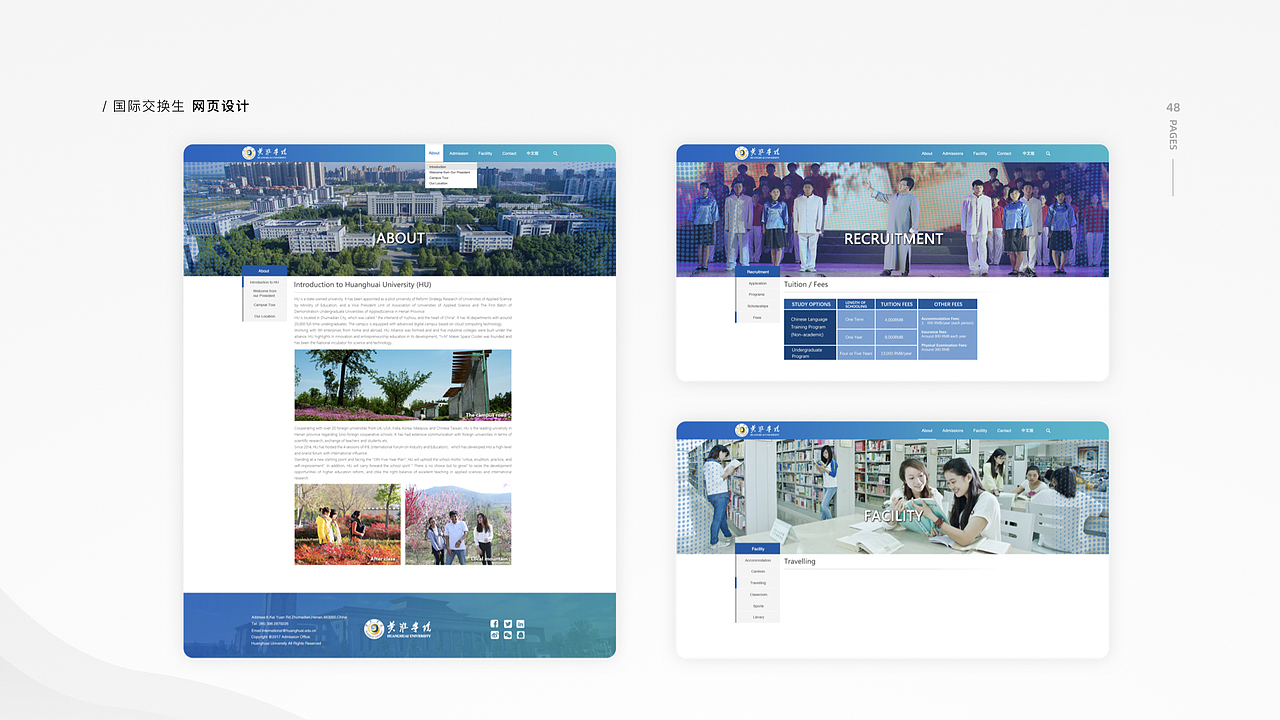Click the Four or Five Years cell
1280x720 pixels.
[x=856, y=353]
